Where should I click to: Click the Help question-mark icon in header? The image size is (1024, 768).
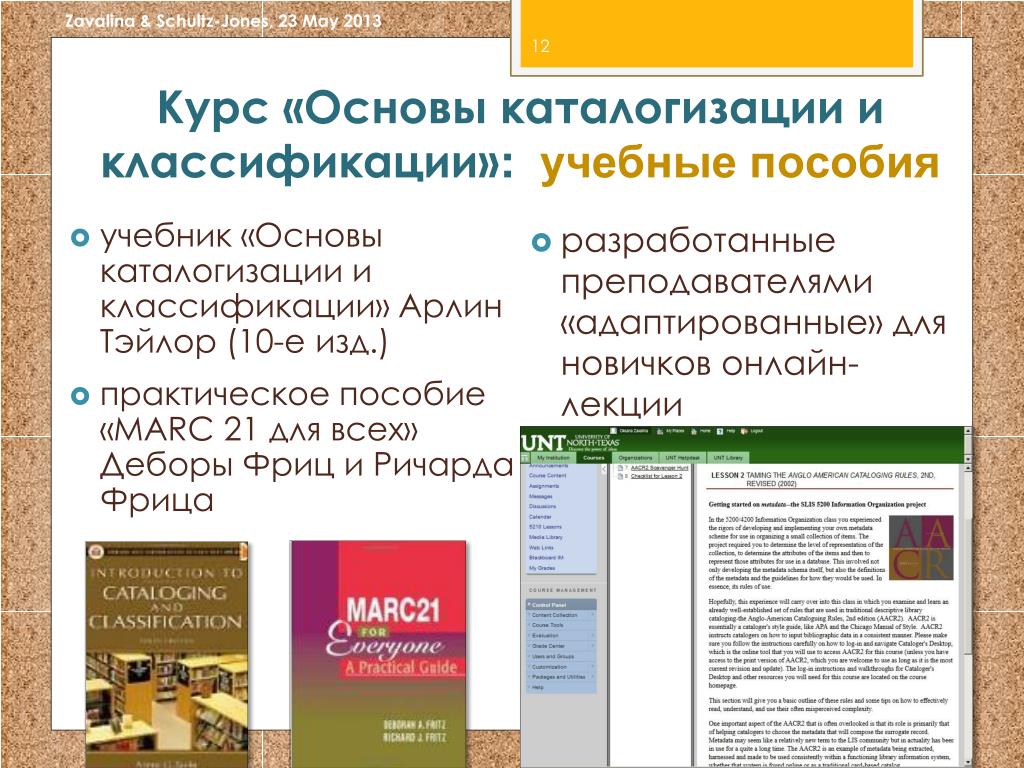[720, 431]
